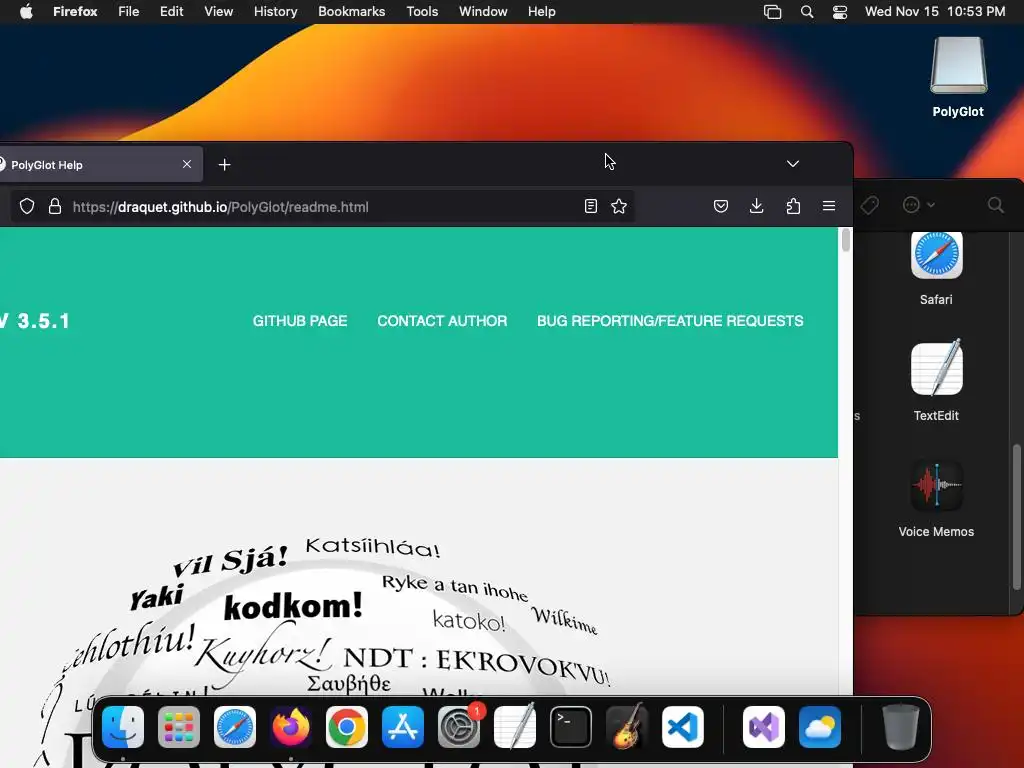Viewport: 1024px width, 768px height.
Task: Open Spotlight search in menu bar
Action: [x=807, y=12]
